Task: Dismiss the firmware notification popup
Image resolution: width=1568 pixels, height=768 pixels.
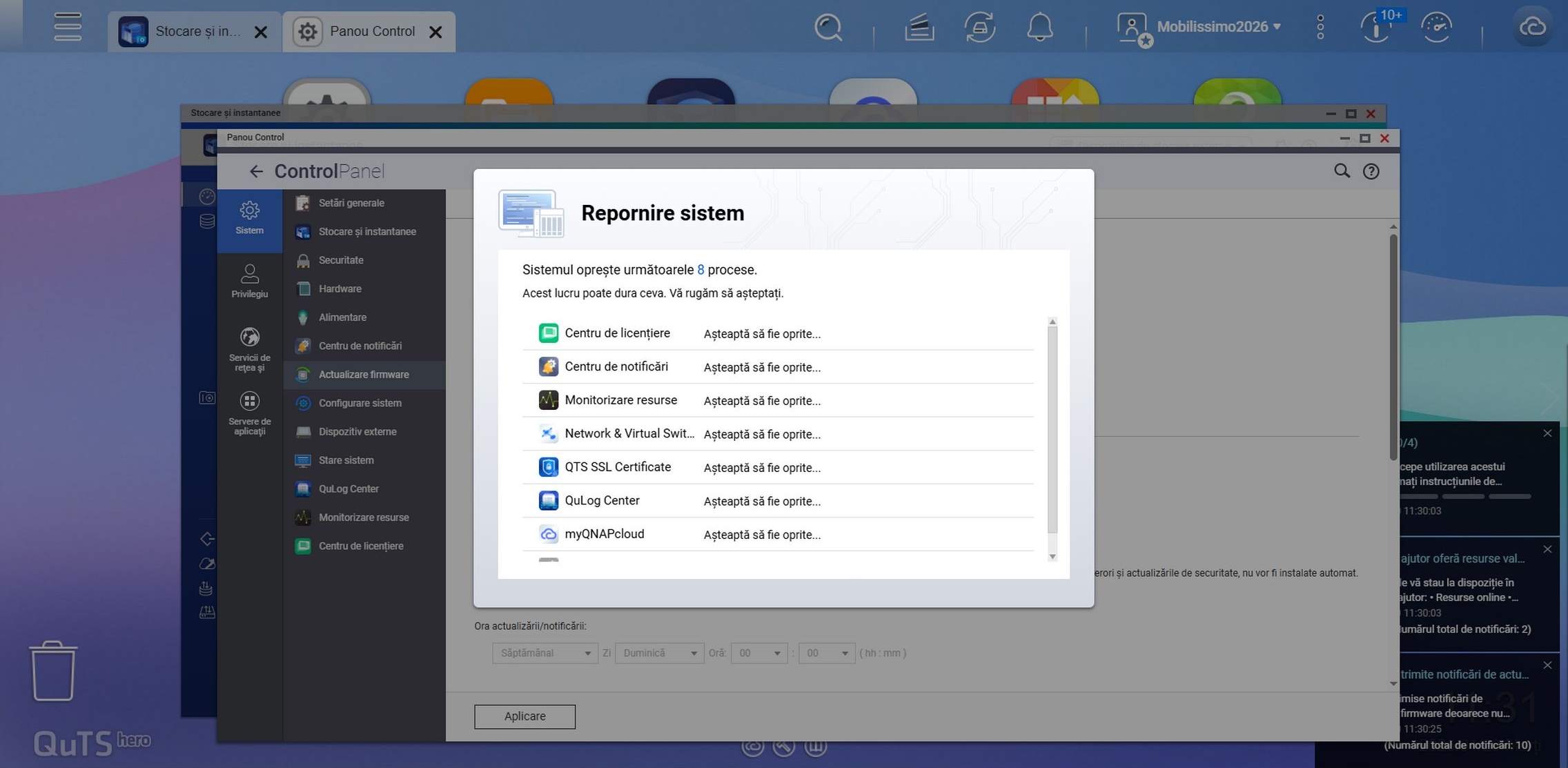Action: (x=1547, y=665)
